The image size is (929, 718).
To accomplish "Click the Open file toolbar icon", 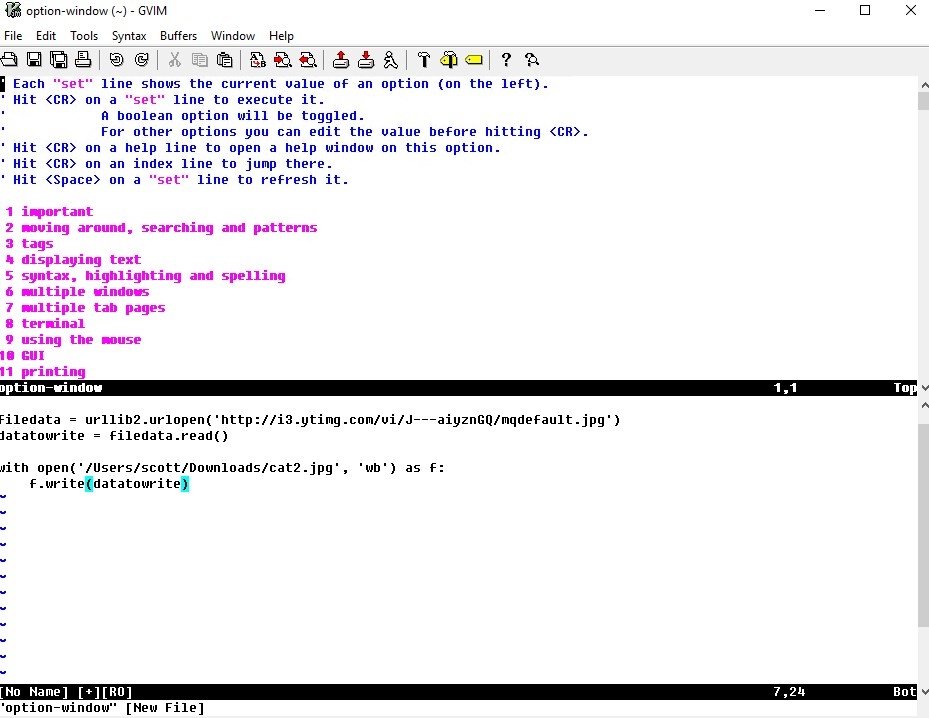I will click(x=9, y=59).
